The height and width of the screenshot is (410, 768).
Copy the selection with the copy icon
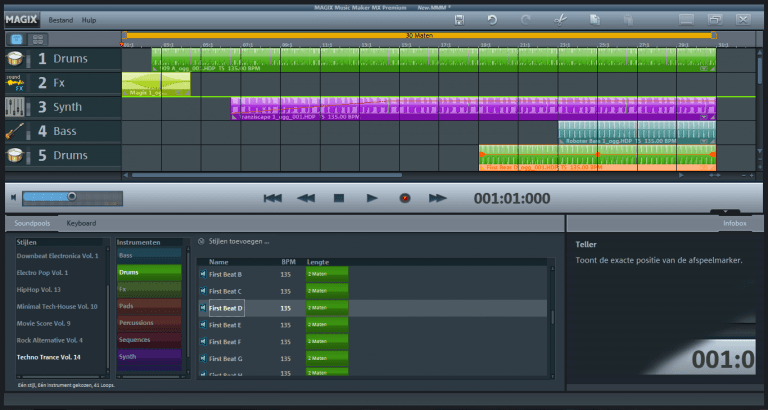(595, 20)
